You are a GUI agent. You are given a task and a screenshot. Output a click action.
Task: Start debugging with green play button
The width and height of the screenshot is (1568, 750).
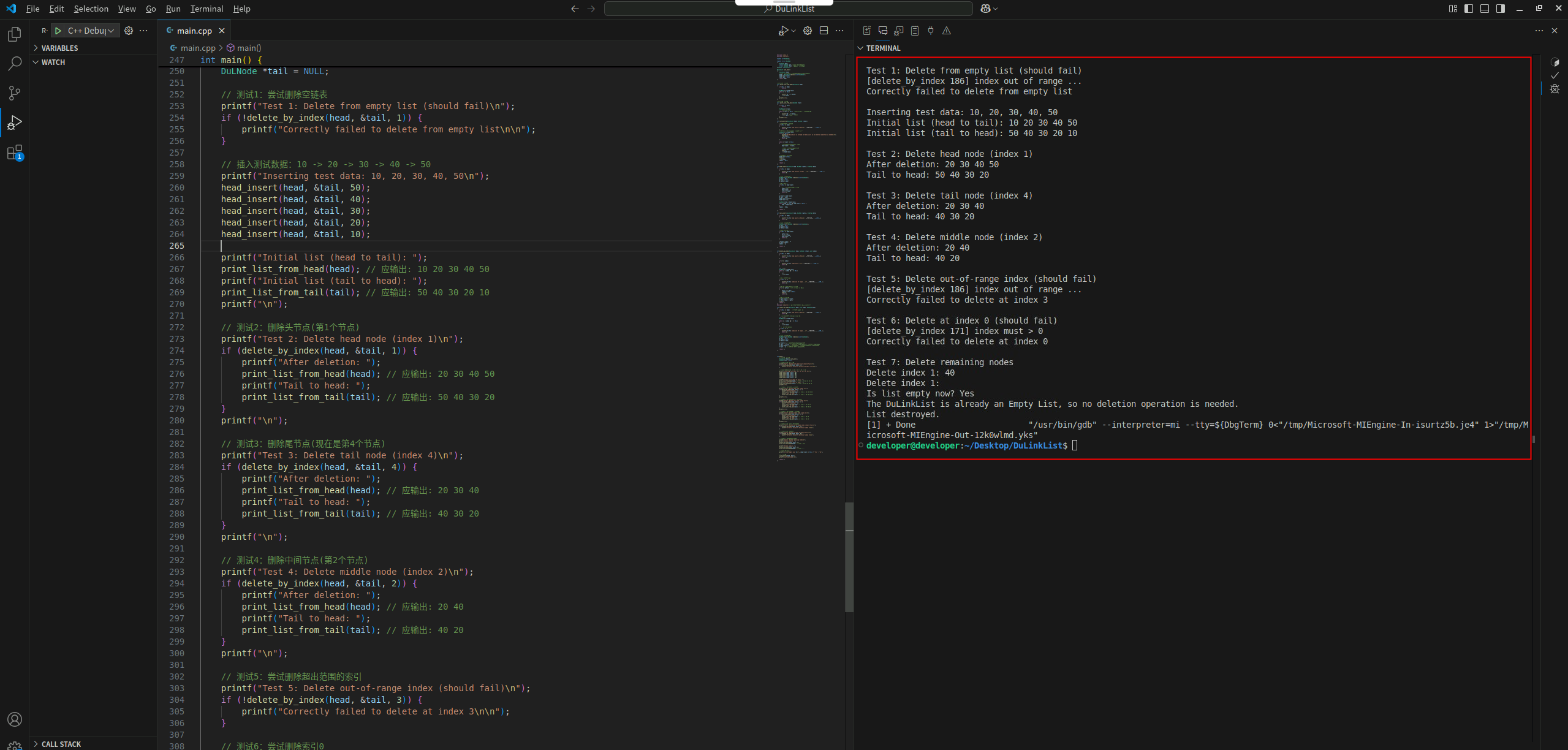click(58, 31)
